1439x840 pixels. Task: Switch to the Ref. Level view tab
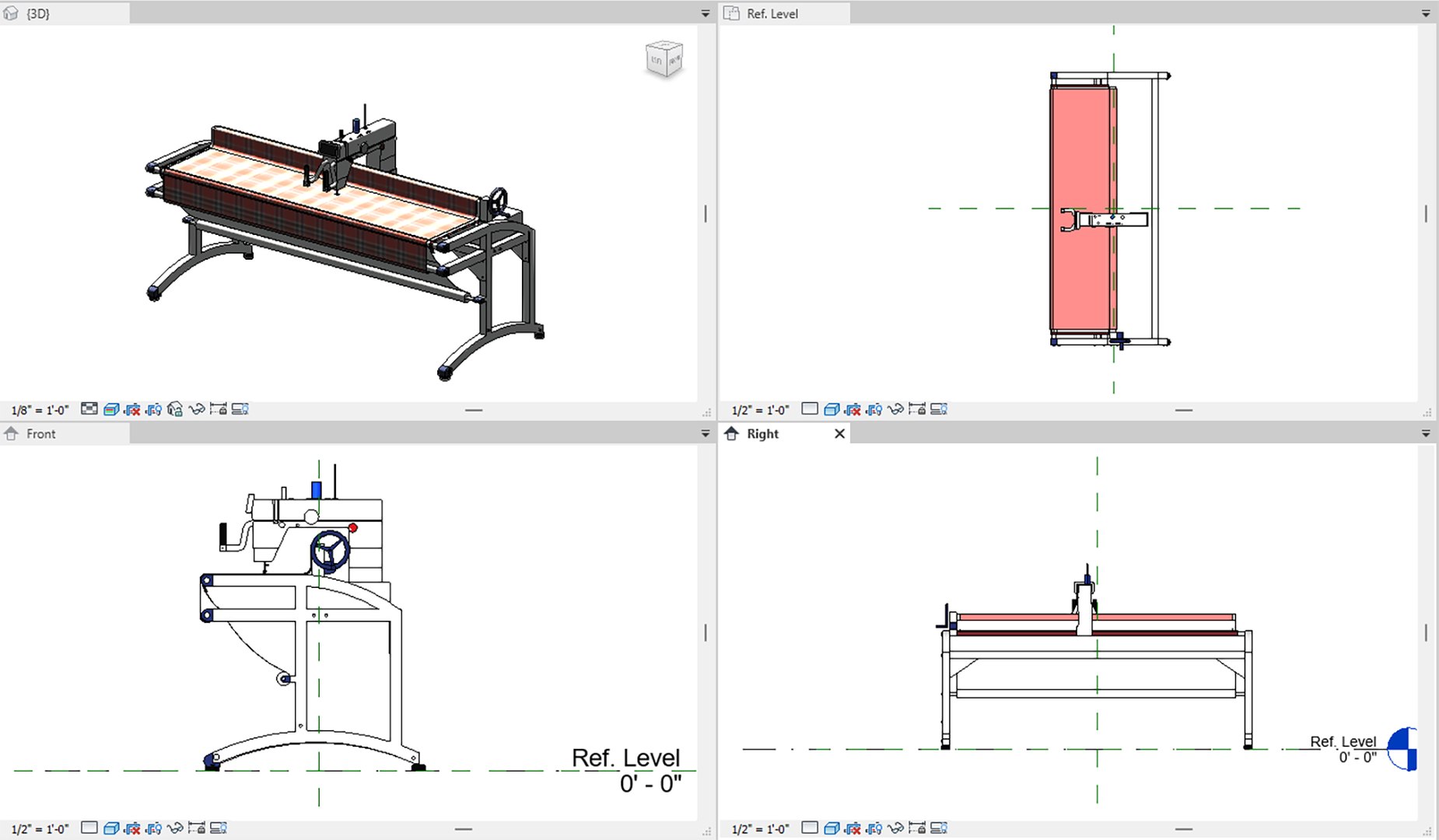tap(785, 13)
